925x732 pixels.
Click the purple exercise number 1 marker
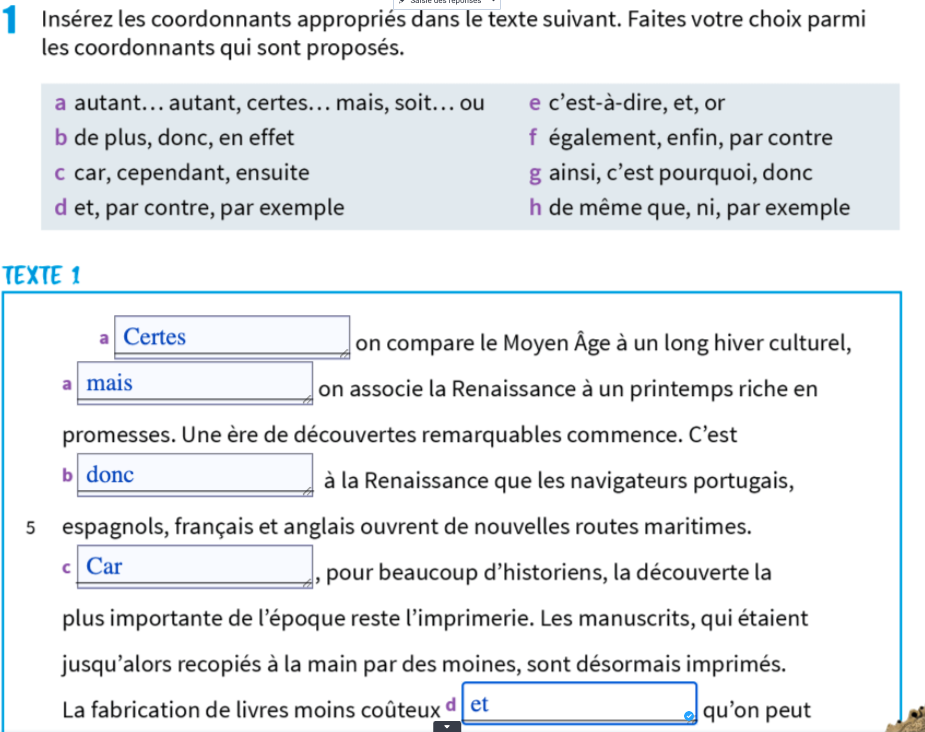click(x=10, y=20)
